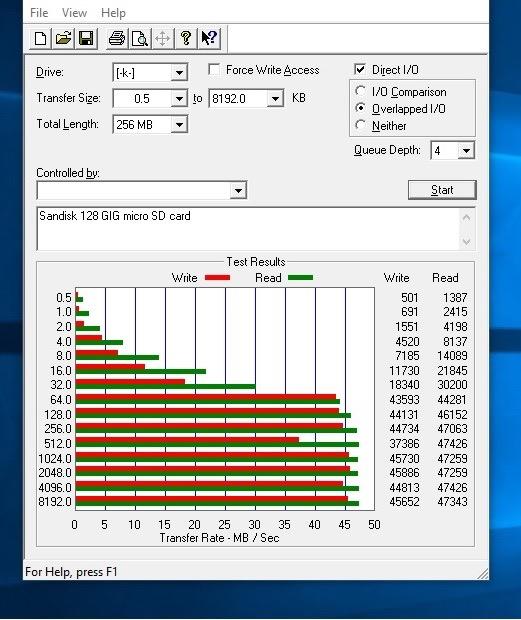Viewport: 521px width, 620px height.
Task: Open the File menu
Action: (x=39, y=13)
